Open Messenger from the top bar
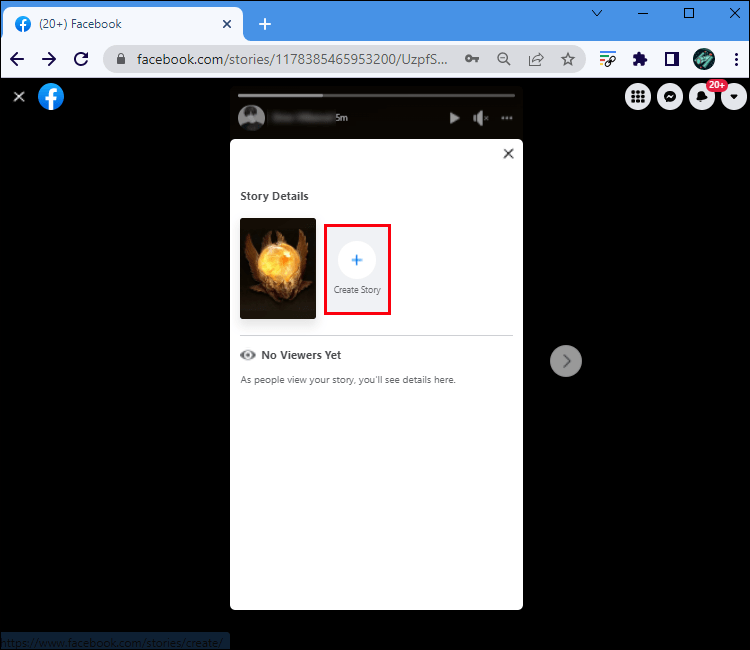This screenshot has height=650, width=750. pos(670,97)
